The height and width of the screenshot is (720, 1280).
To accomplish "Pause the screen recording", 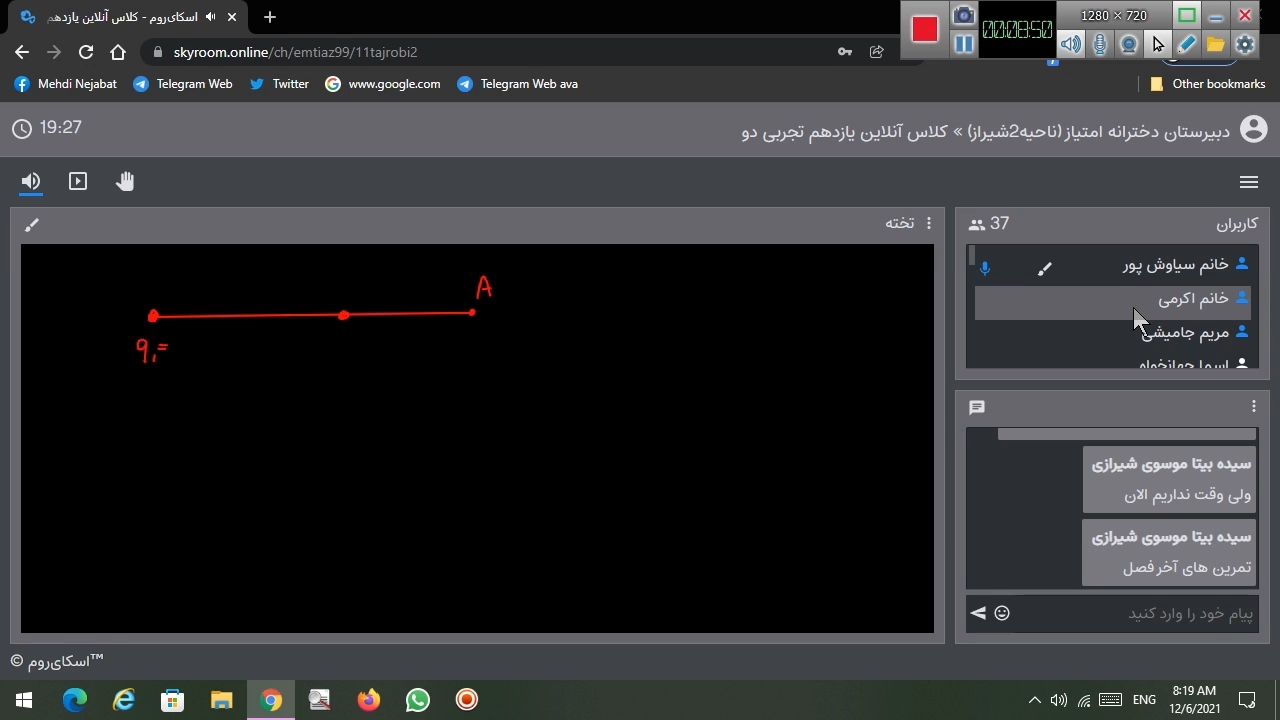I will coord(963,44).
